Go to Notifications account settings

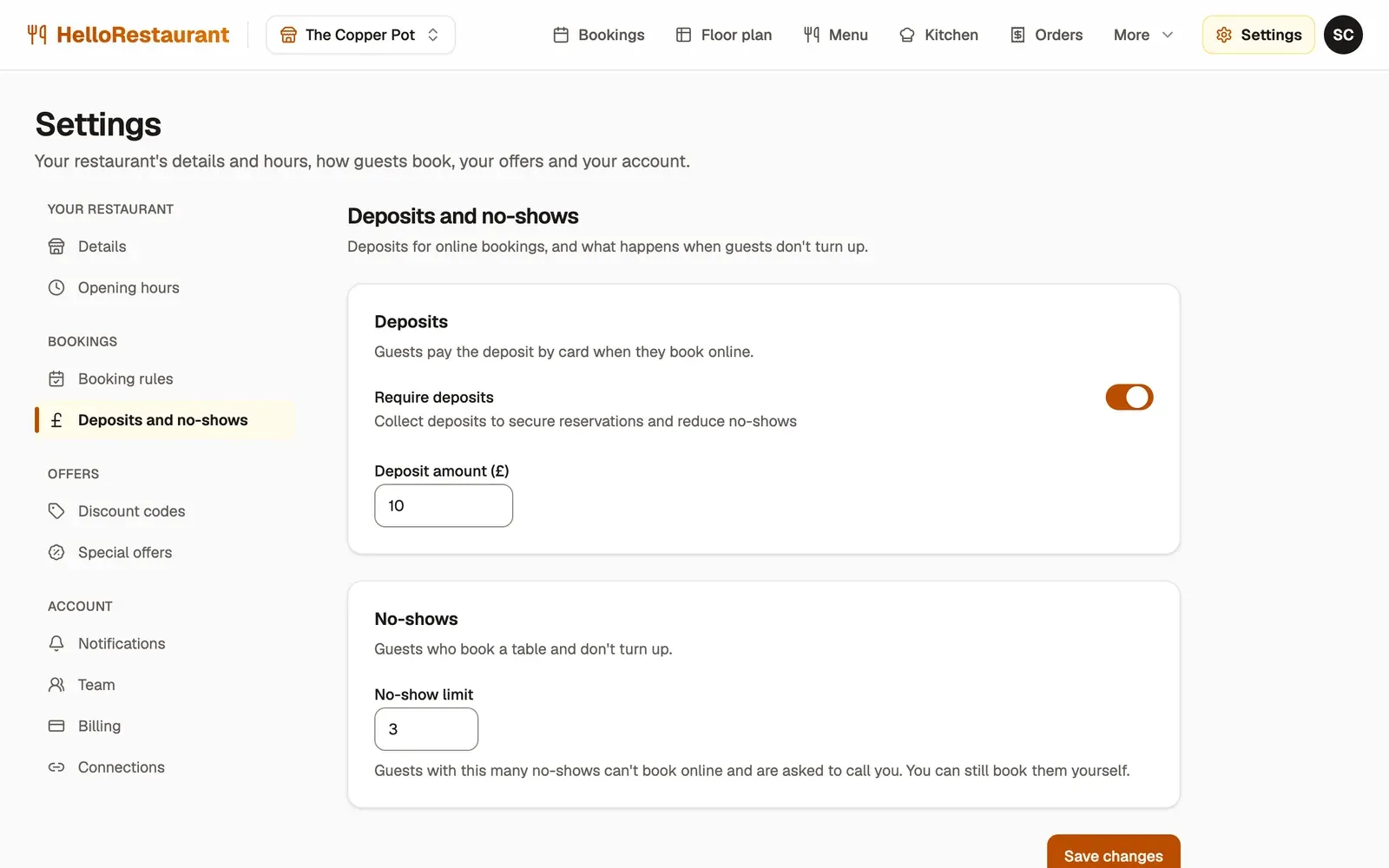(165, 643)
